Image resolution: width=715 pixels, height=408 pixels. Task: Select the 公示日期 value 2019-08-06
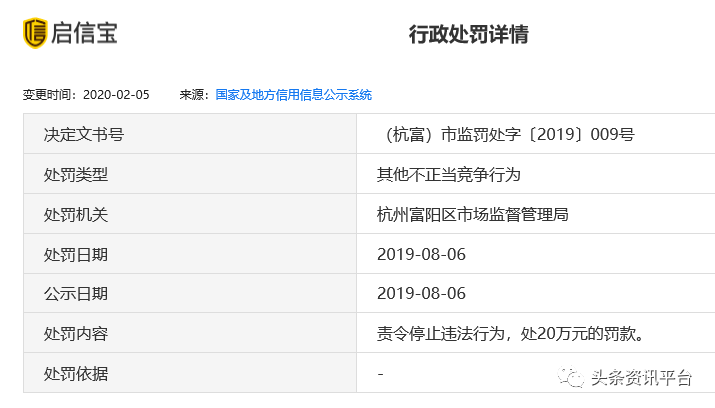[421, 293]
